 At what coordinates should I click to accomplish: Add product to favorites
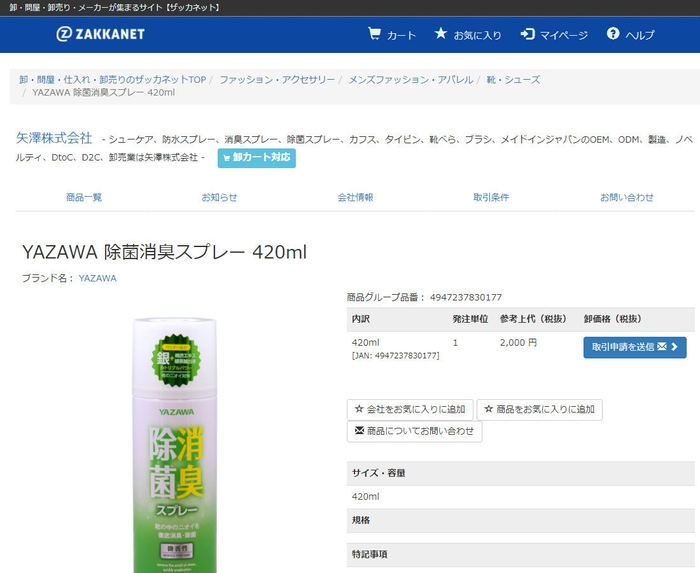coord(540,410)
